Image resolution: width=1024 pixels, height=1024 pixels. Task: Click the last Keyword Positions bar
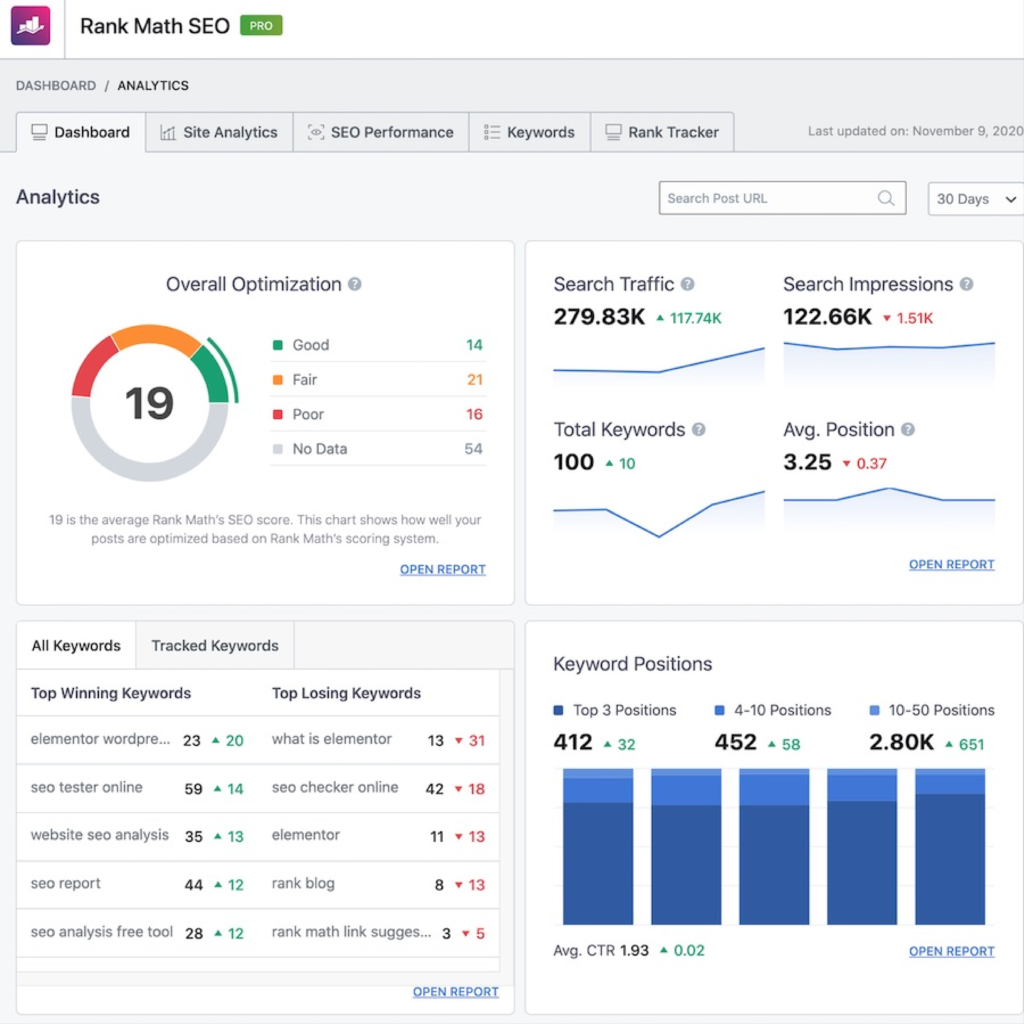point(950,846)
